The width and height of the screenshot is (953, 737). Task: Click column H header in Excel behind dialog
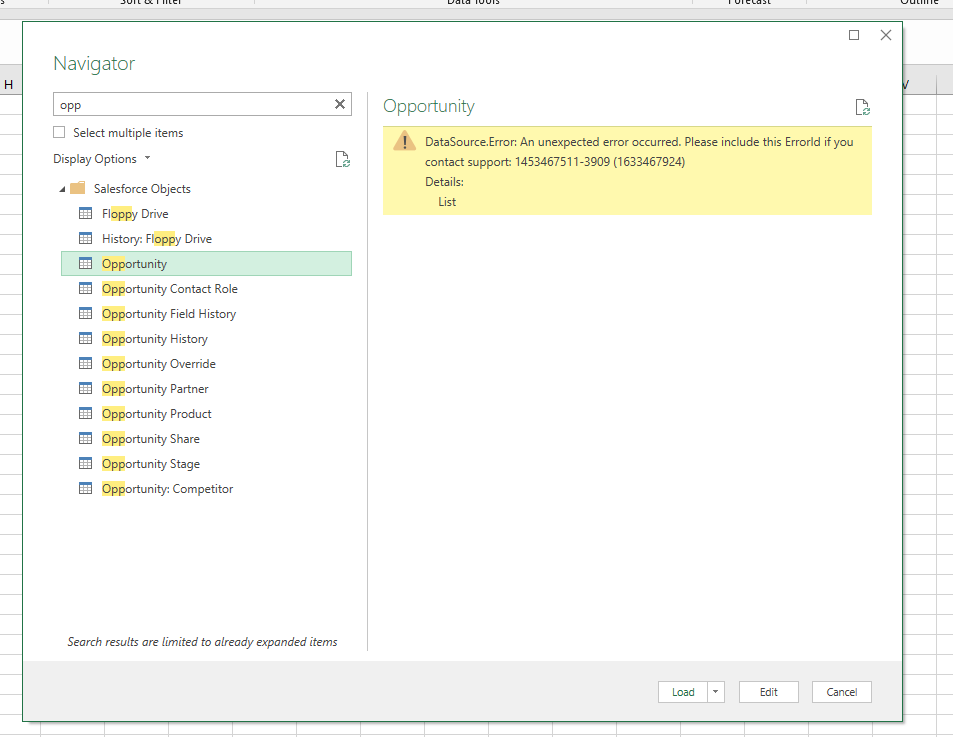9,84
